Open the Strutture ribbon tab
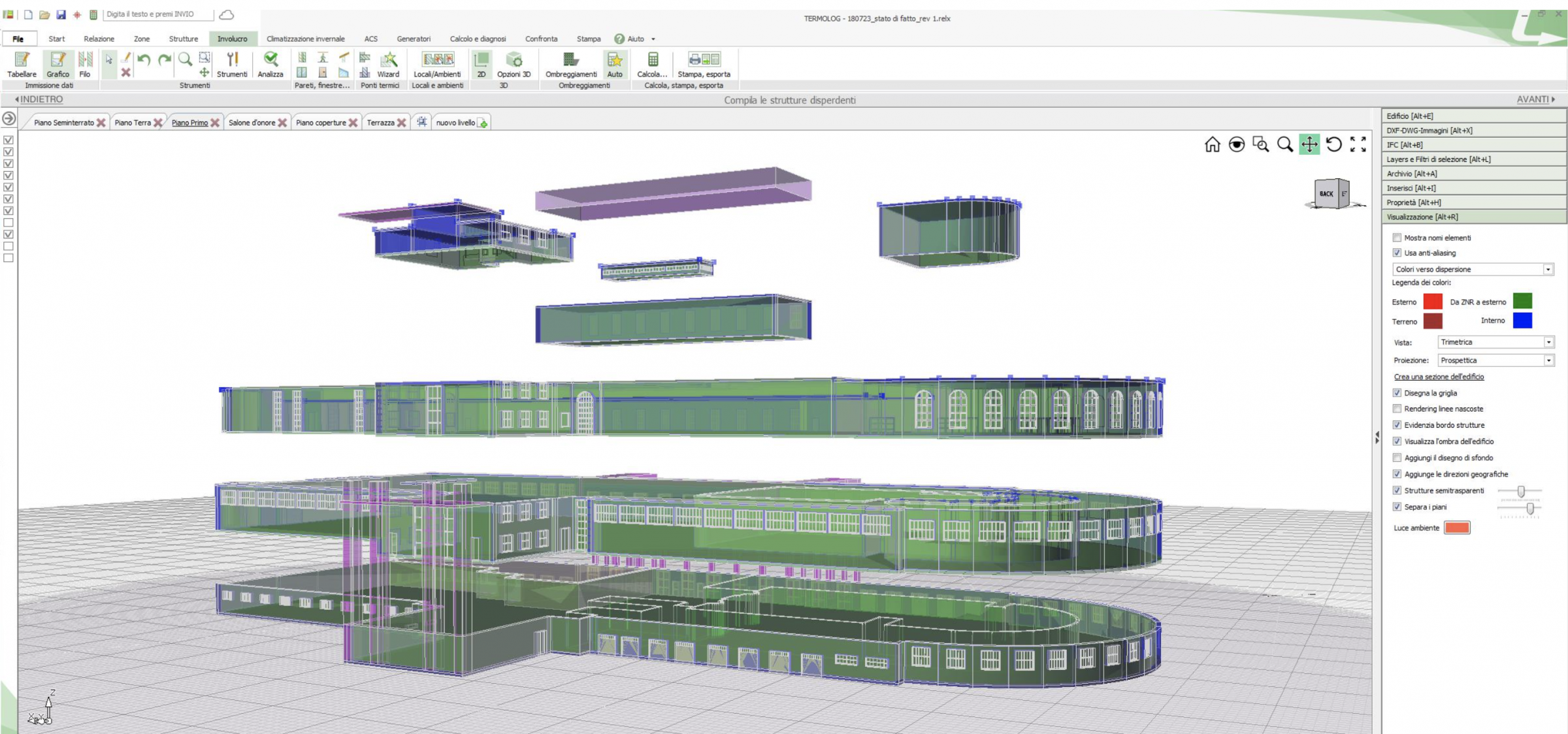The image size is (1568, 734). click(x=183, y=39)
